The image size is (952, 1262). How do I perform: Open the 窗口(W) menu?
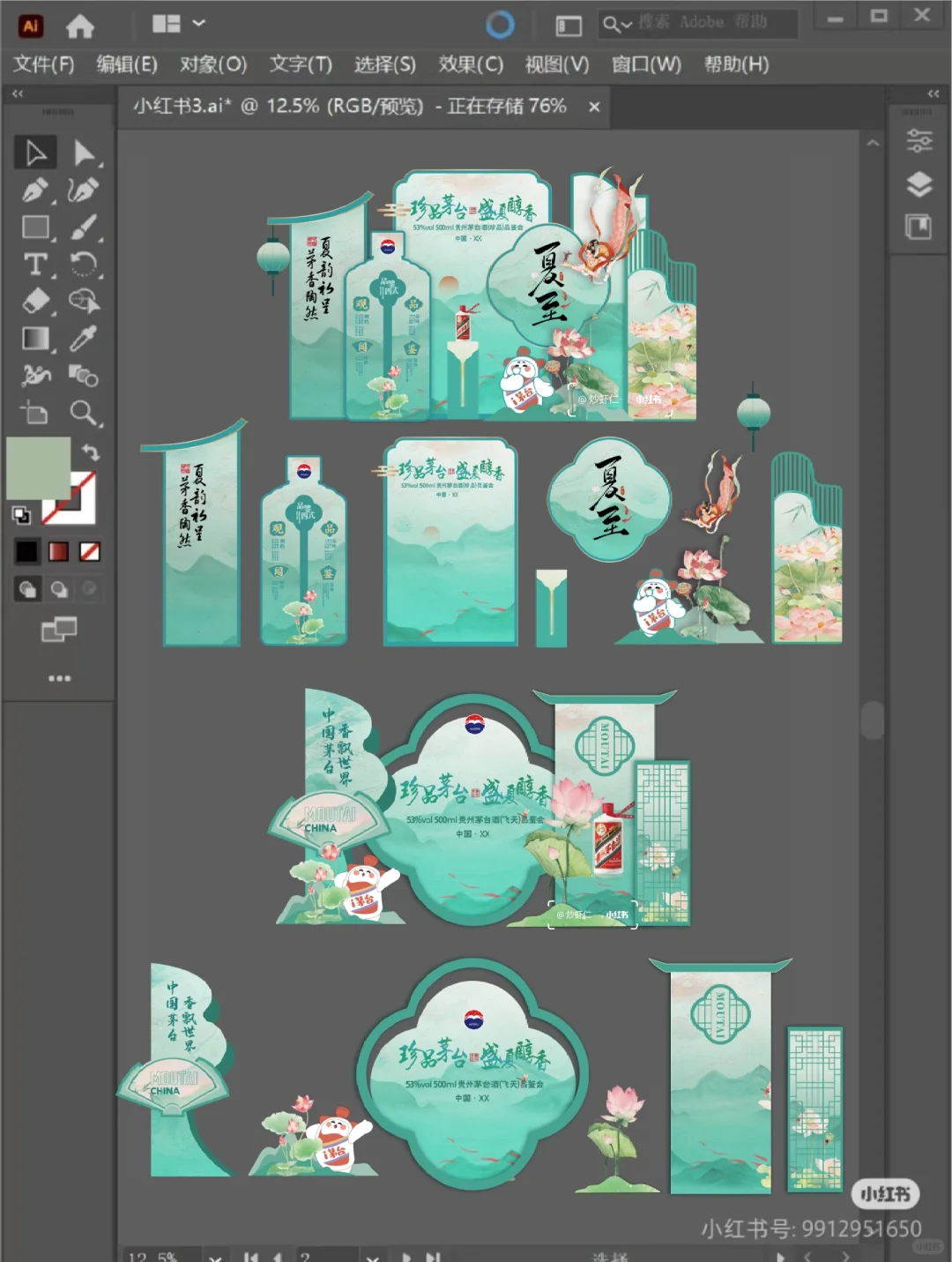click(x=646, y=64)
